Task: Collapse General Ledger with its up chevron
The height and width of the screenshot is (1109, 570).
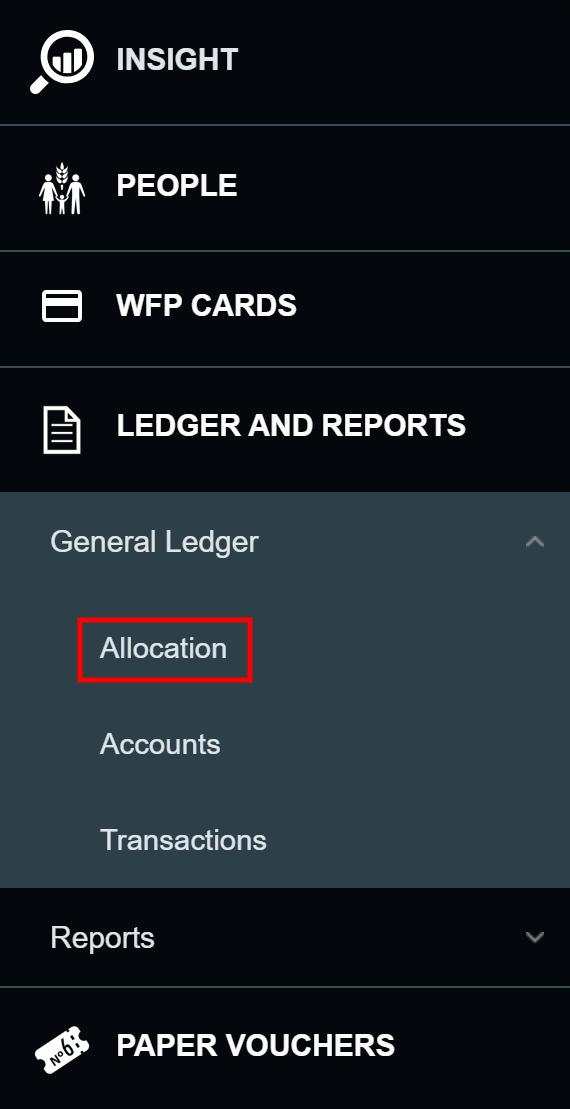Action: [x=535, y=542]
